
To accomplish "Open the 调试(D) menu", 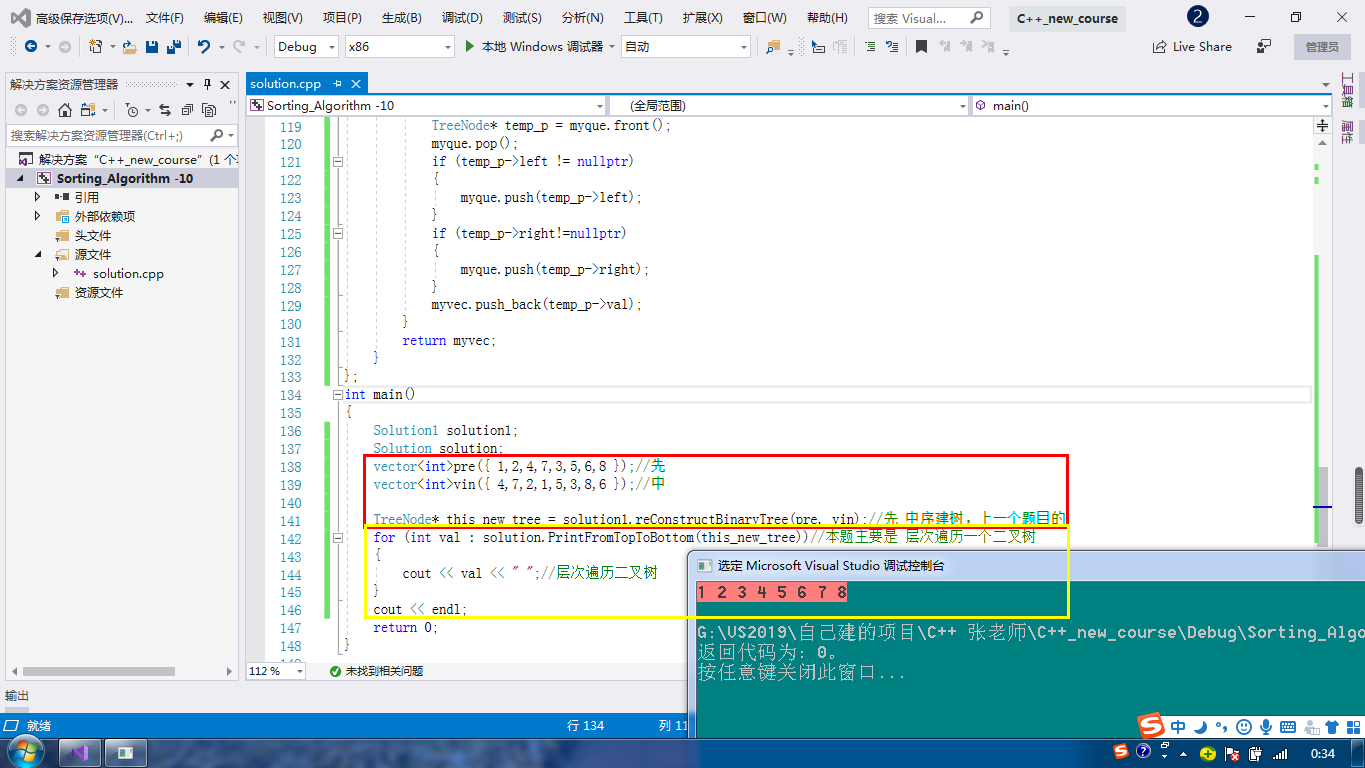I will pos(462,18).
